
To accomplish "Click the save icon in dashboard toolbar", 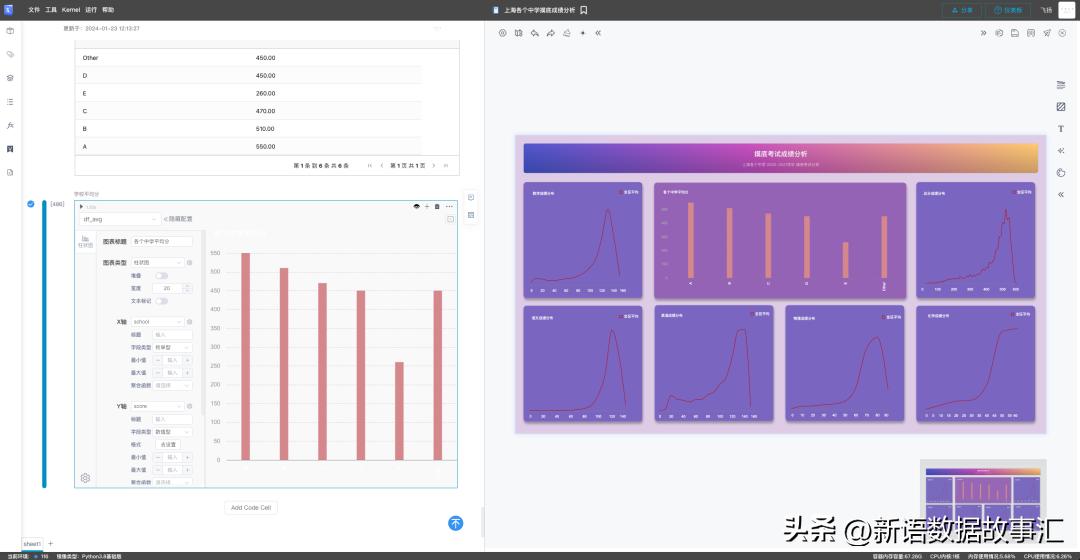I will 1015,33.
